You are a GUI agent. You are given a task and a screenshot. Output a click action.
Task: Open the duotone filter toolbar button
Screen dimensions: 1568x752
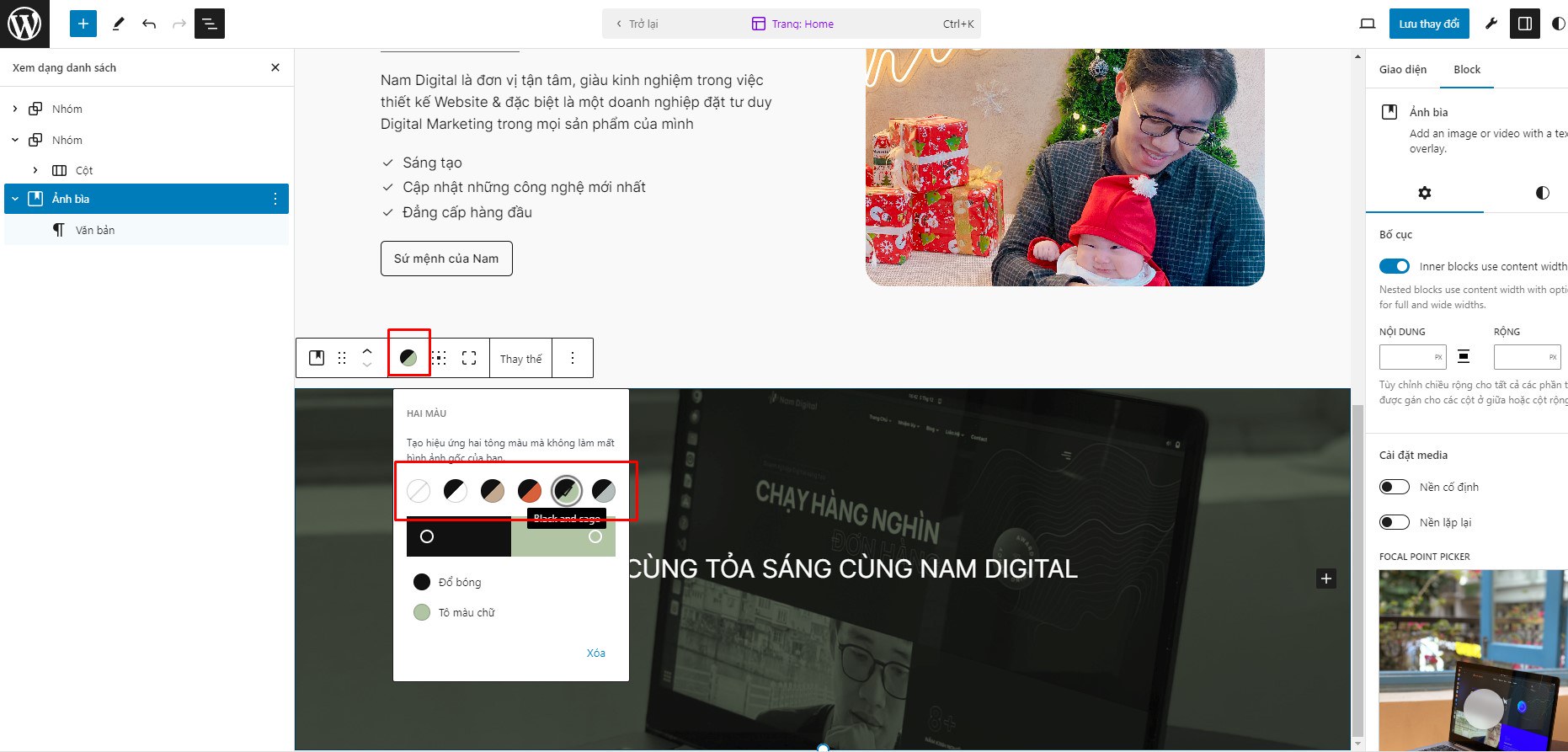408,358
